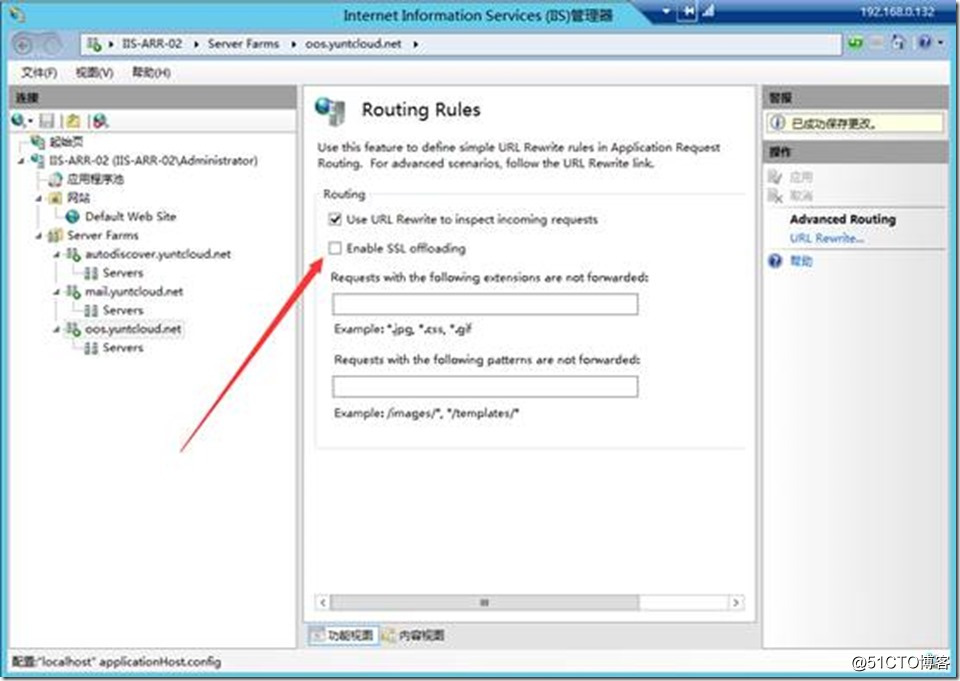This screenshot has width=960, height=681.
Task: Click the info icon in the saved-changes alert
Action: tap(778, 122)
